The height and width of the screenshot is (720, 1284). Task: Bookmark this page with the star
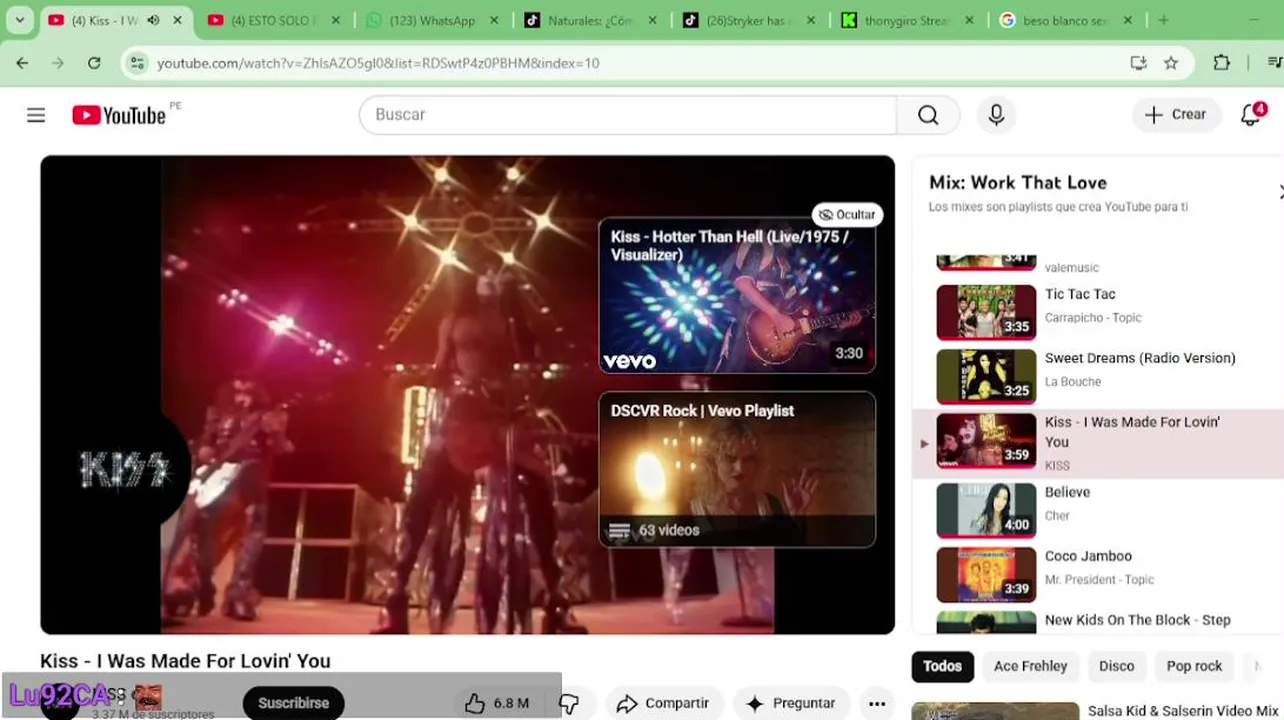(1171, 63)
